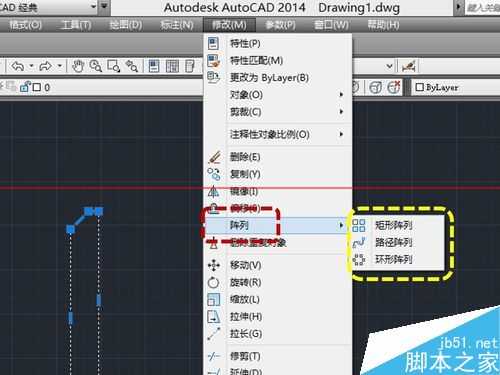Screen dimensions: 500x375
Task: Open the 窗口(W) menu
Action: pos(332,25)
